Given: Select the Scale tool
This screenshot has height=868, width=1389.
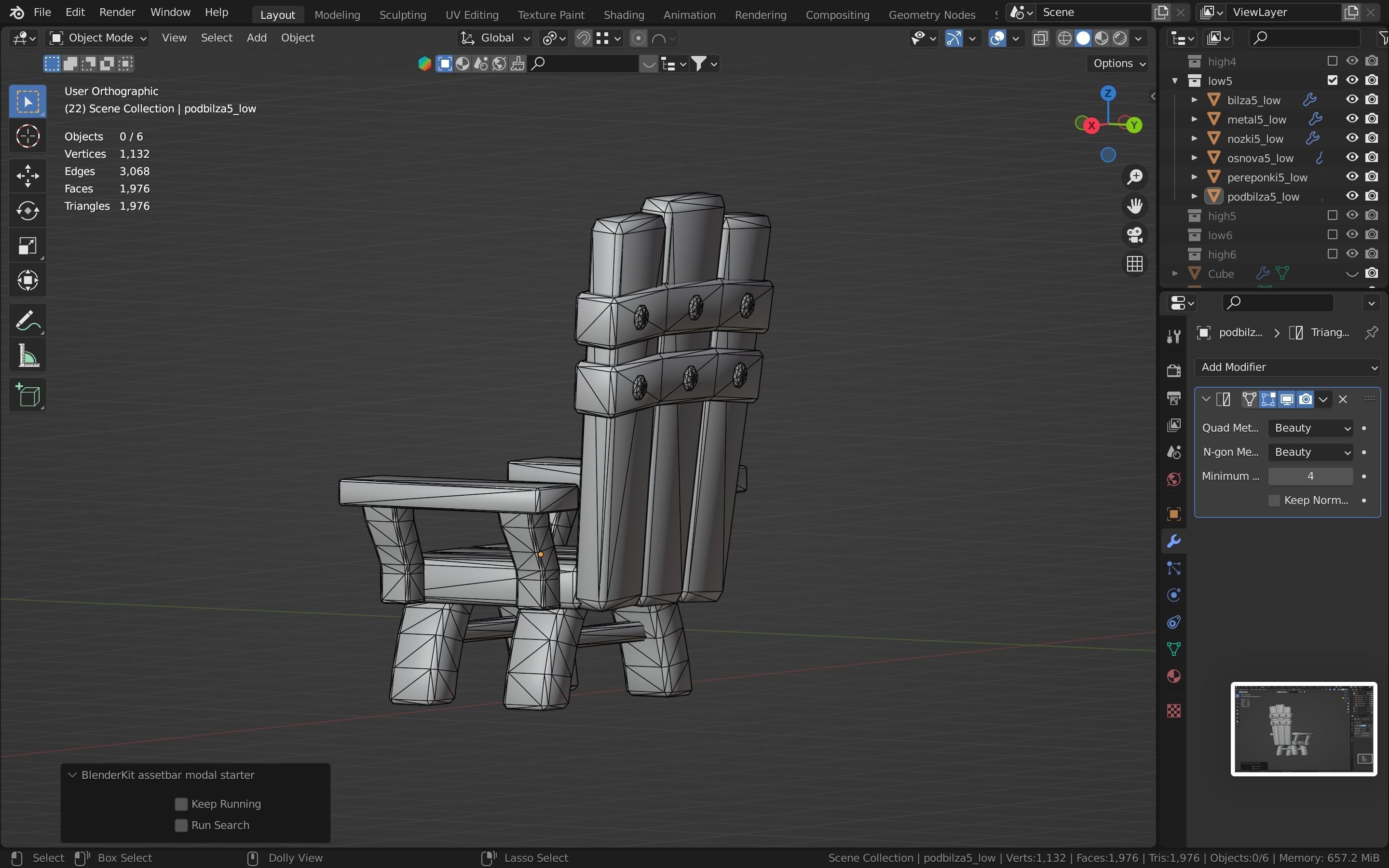Looking at the screenshot, I should pos(27,246).
